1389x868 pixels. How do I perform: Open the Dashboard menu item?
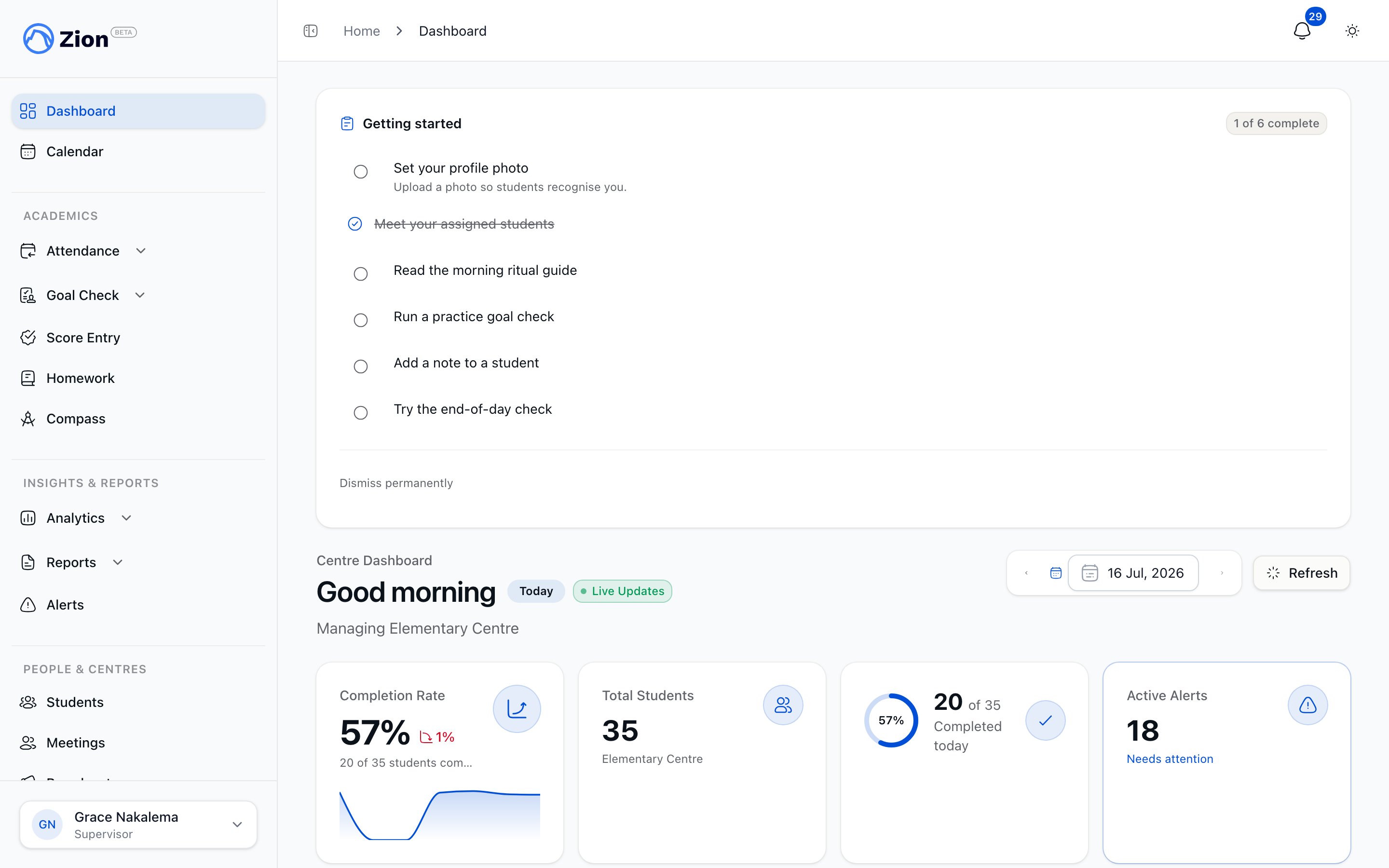(138, 111)
